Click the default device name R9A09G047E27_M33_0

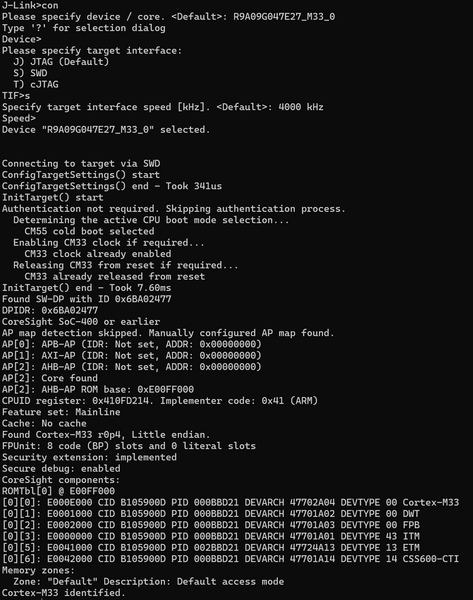tap(284, 17)
